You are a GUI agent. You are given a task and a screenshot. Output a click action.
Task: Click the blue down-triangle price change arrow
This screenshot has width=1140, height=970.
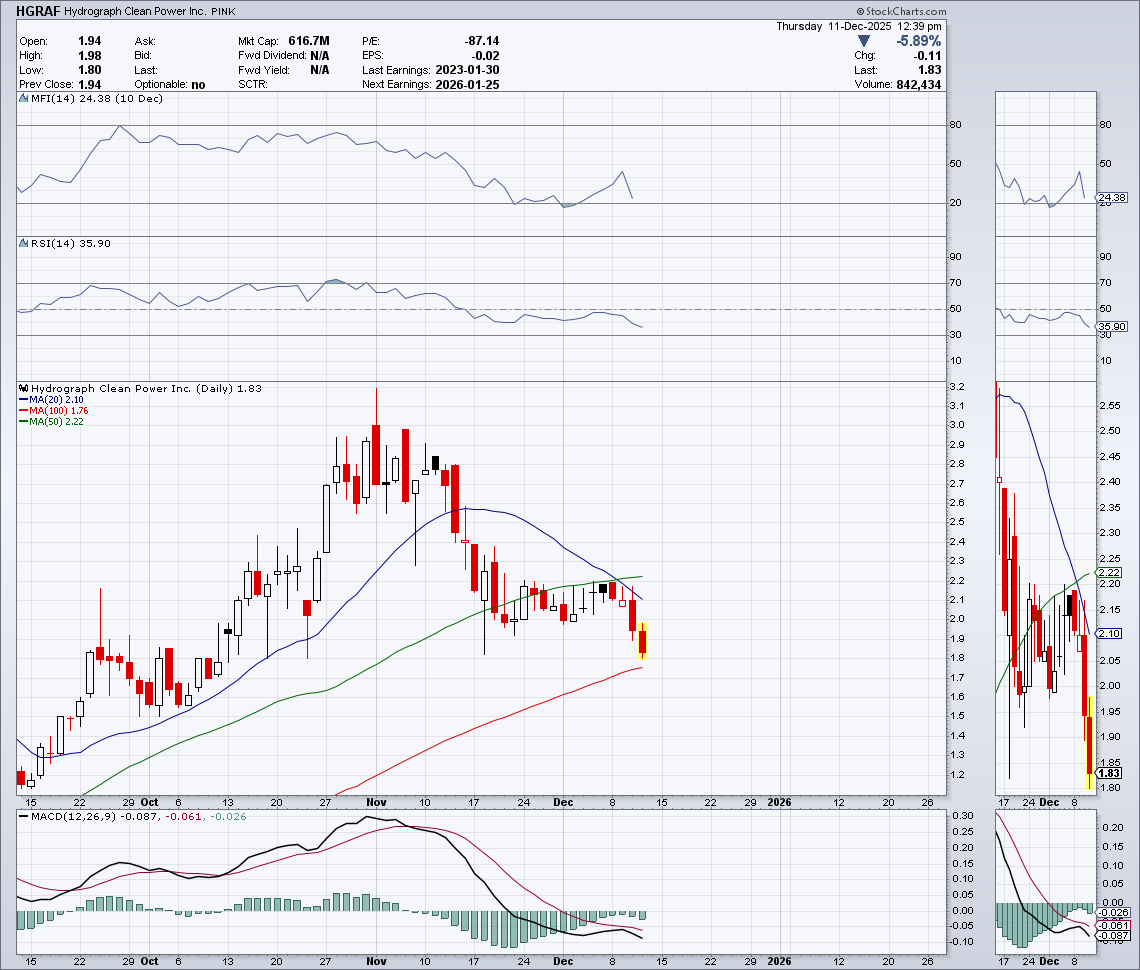864,41
